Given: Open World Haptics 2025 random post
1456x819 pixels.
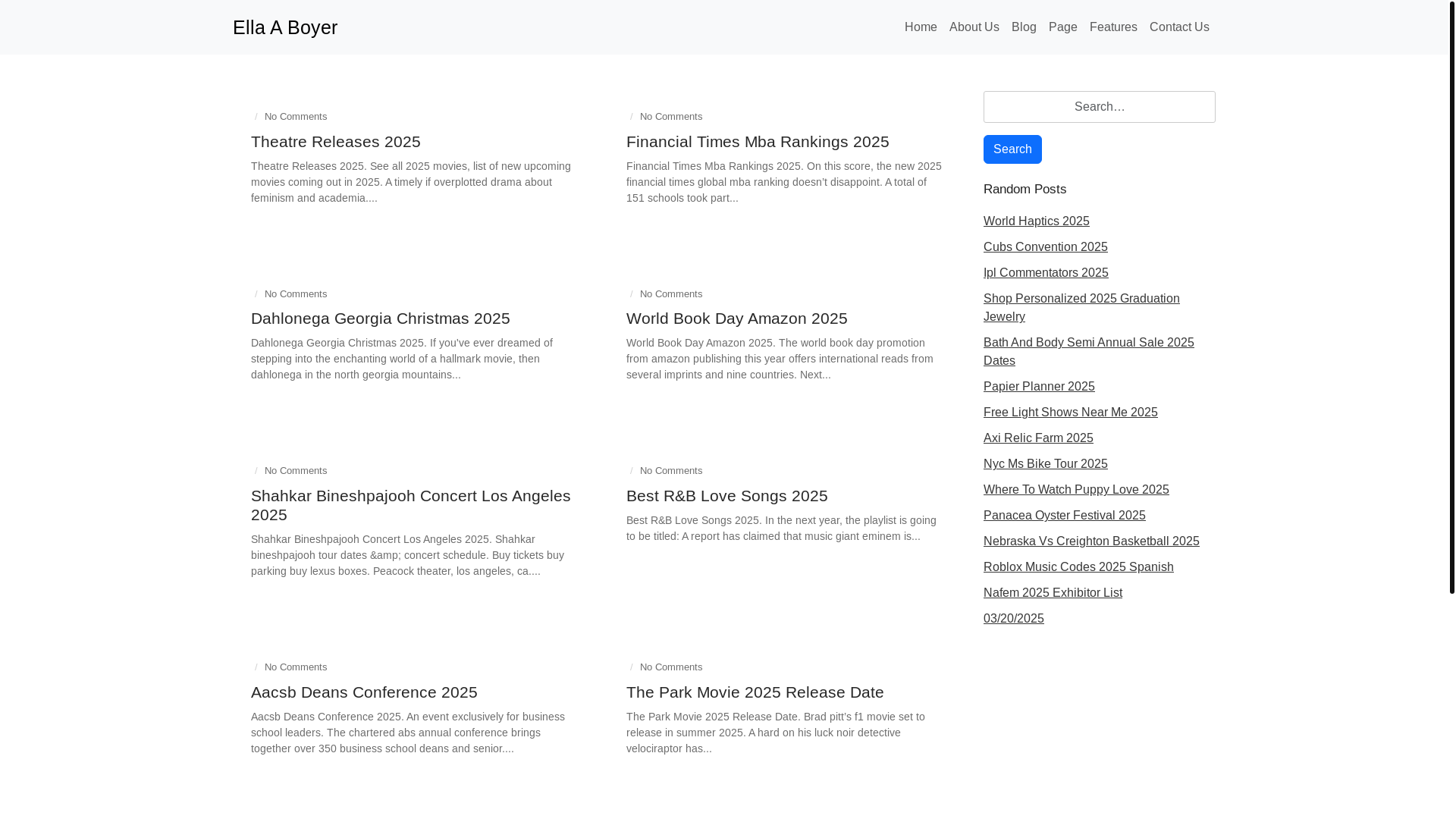Looking at the screenshot, I should [1037, 221].
